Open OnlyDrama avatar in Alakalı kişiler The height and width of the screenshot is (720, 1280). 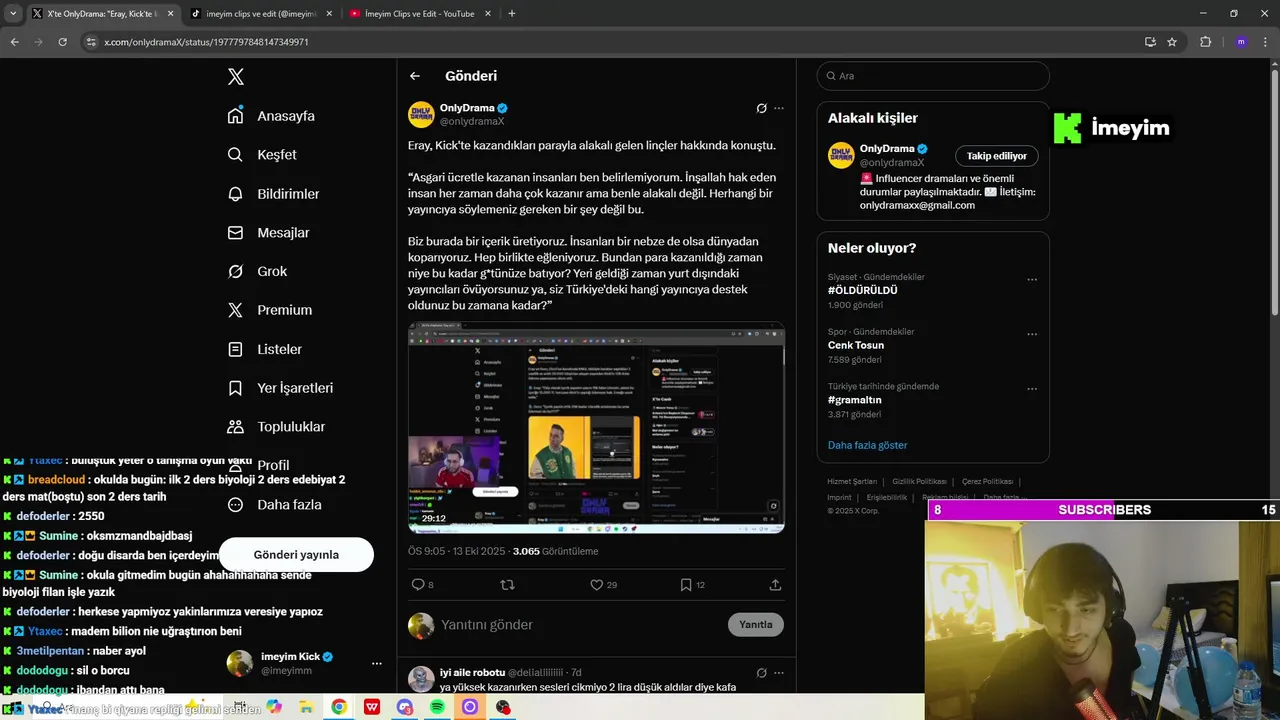[841, 155]
